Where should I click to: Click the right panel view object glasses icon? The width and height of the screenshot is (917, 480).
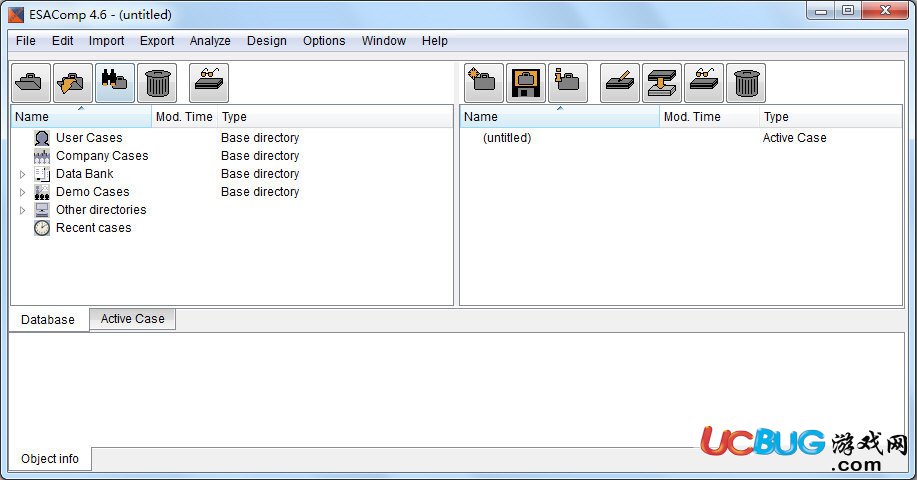coord(704,83)
